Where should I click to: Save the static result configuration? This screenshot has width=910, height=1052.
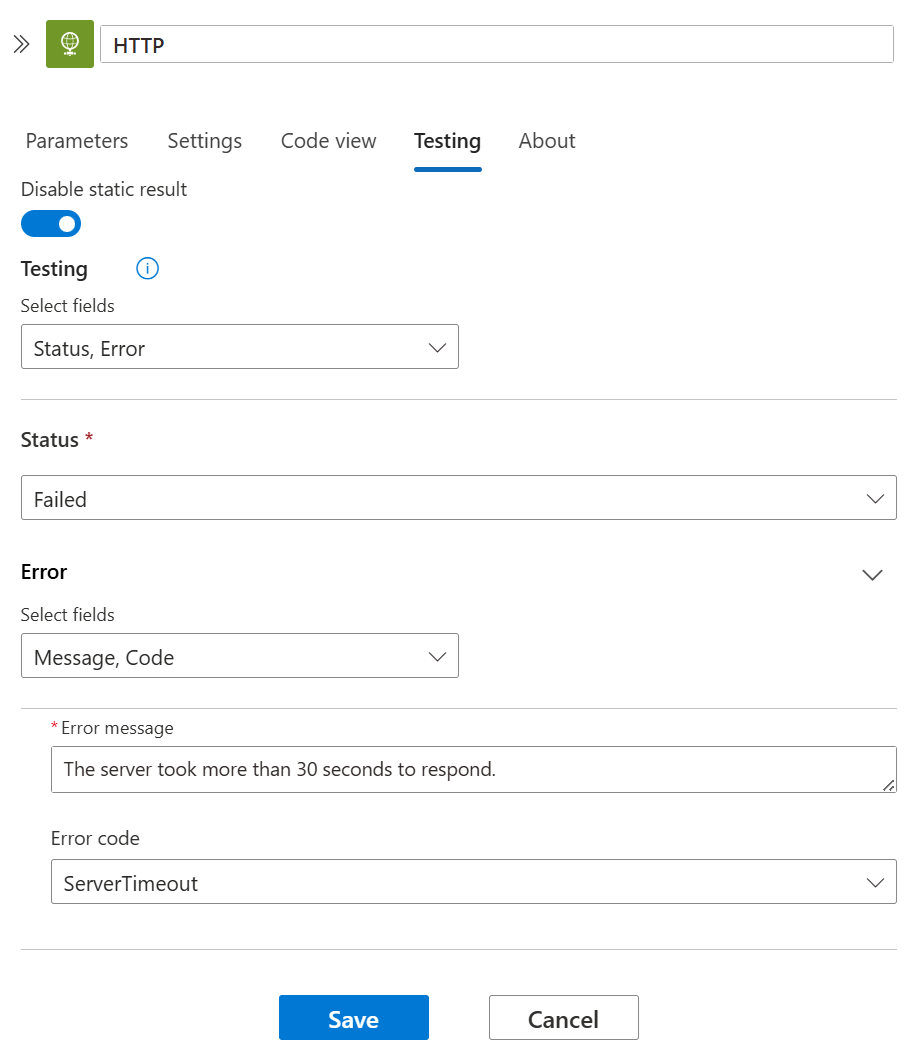point(353,1017)
